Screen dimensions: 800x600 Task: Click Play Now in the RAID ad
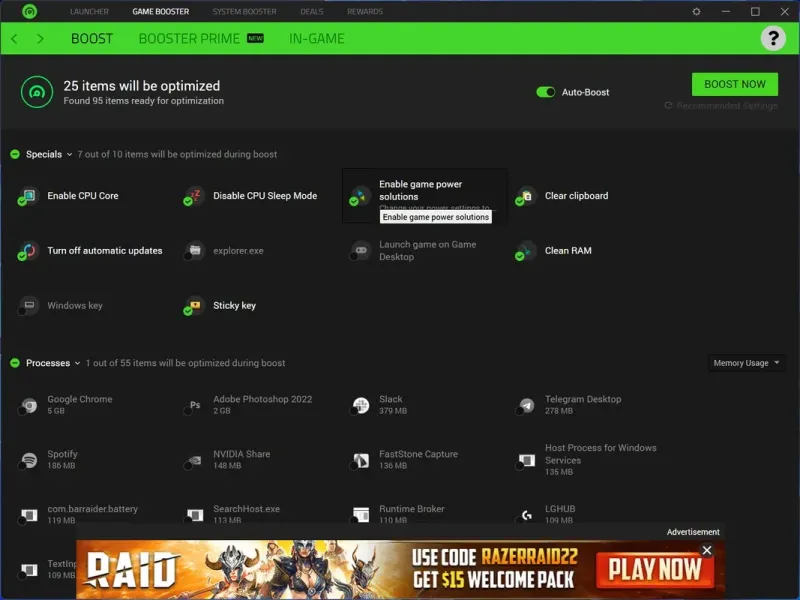point(655,569)
